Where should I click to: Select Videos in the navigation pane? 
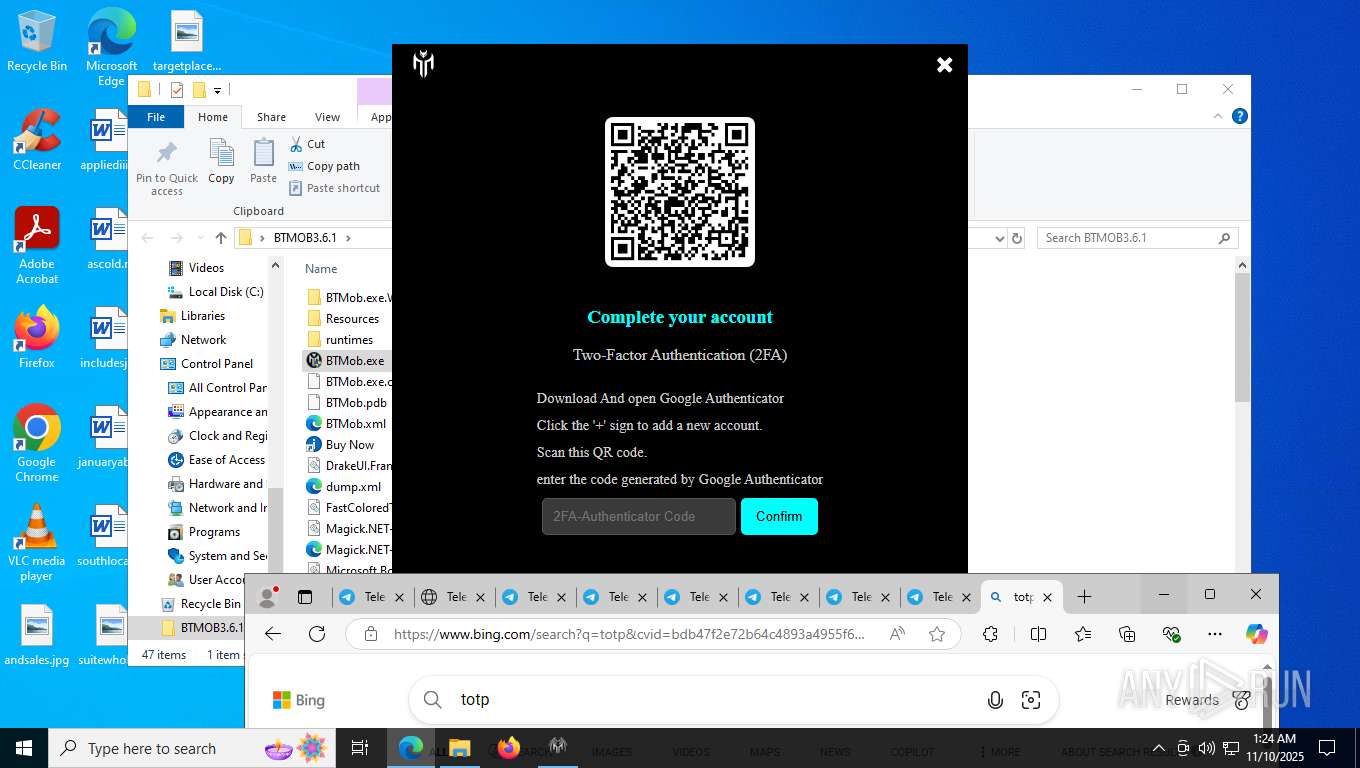pos(206,267)
